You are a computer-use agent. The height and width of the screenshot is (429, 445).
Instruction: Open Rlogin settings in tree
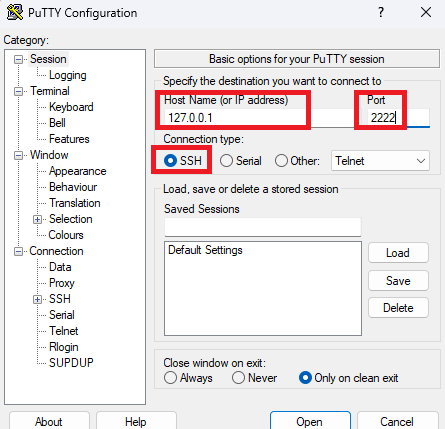point(64,347)
